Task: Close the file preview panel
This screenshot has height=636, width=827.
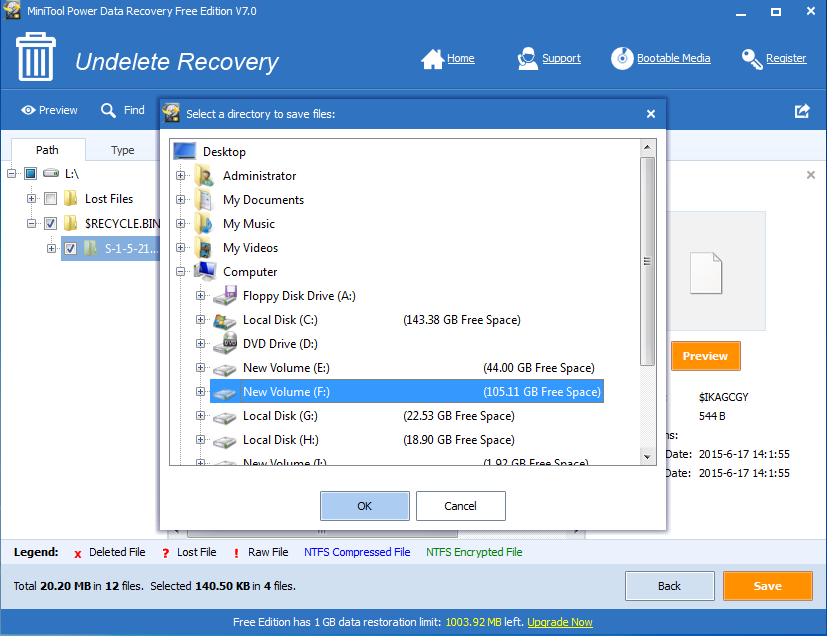Action: [x=811, y=175]
